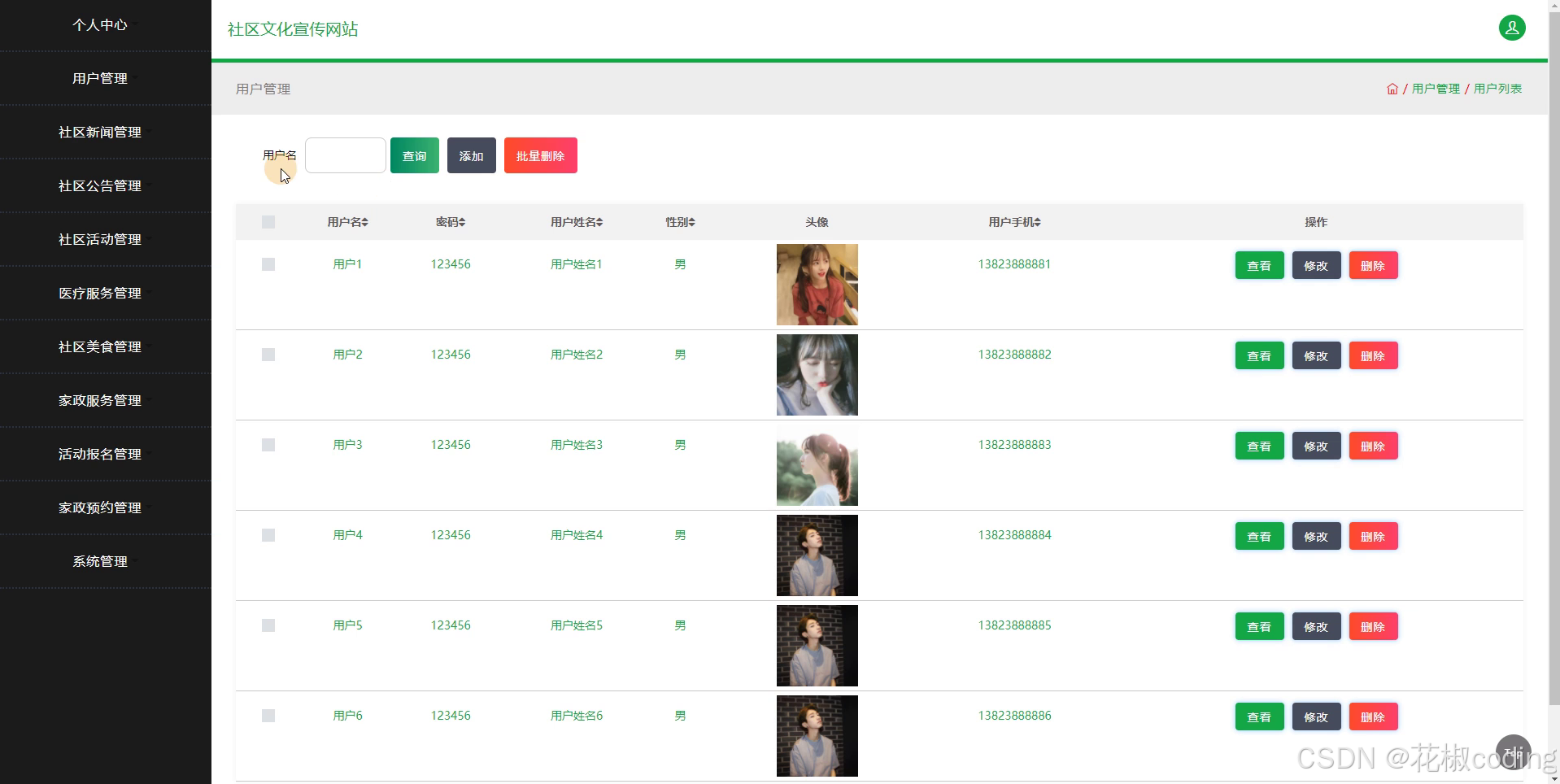The height and width of the screenshot is (784, 1560).
Task: Click 查看 for 用户2
Action: coord(1259,355)
